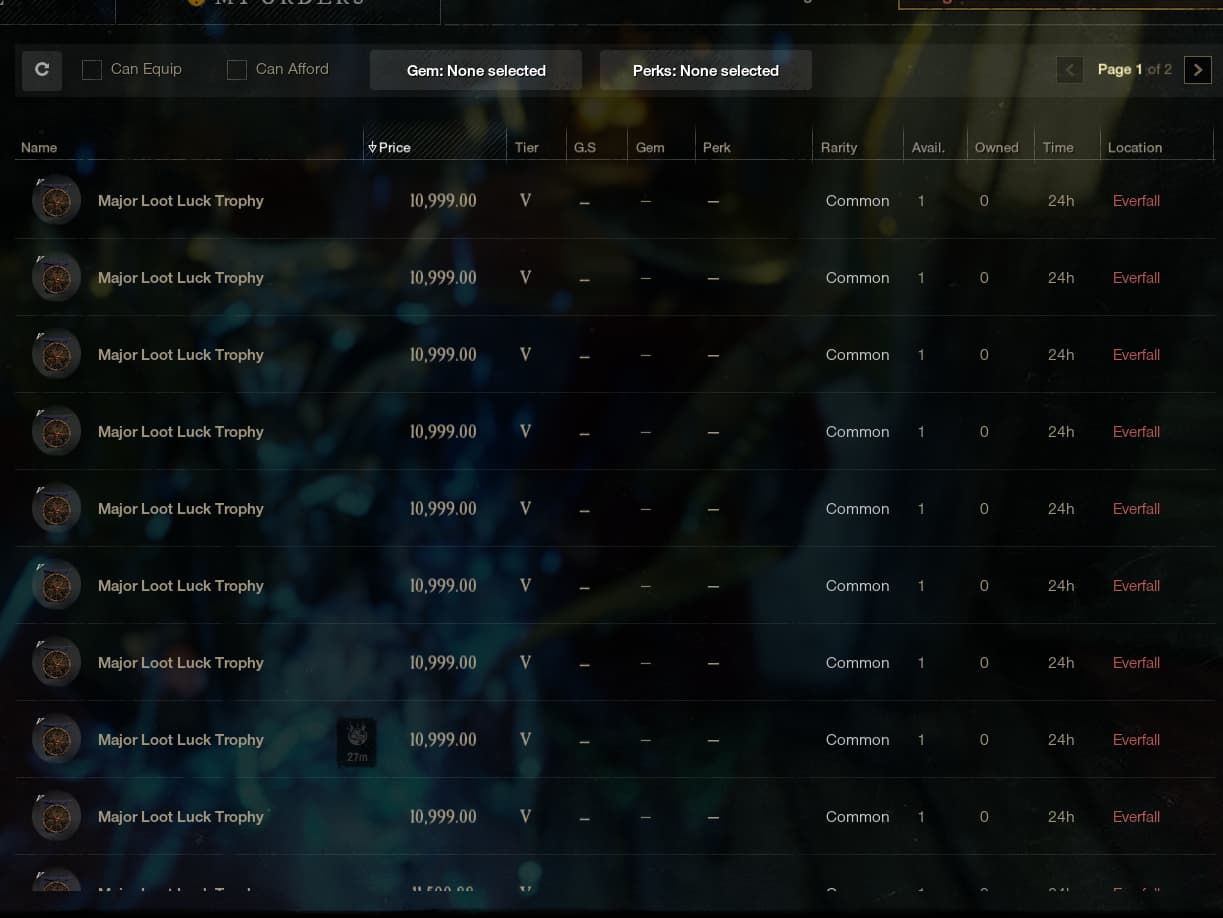Click Everfall location in the second listing
This screenshot has width=1223, height=918.
1136,278
